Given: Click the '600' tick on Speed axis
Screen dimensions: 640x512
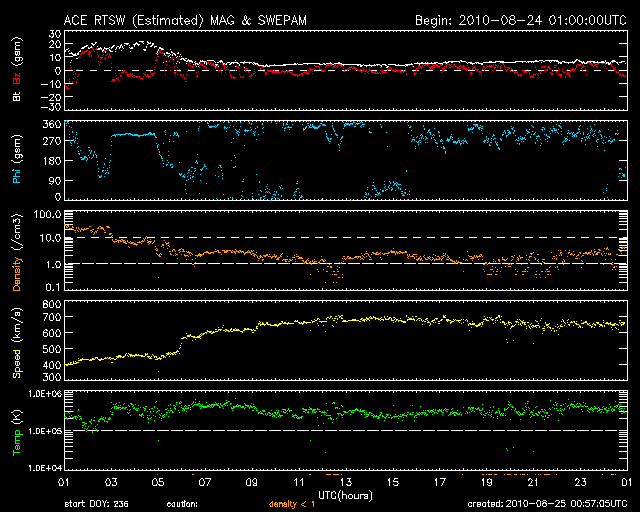Looking at the screenshot, I should tap(52, 333).
